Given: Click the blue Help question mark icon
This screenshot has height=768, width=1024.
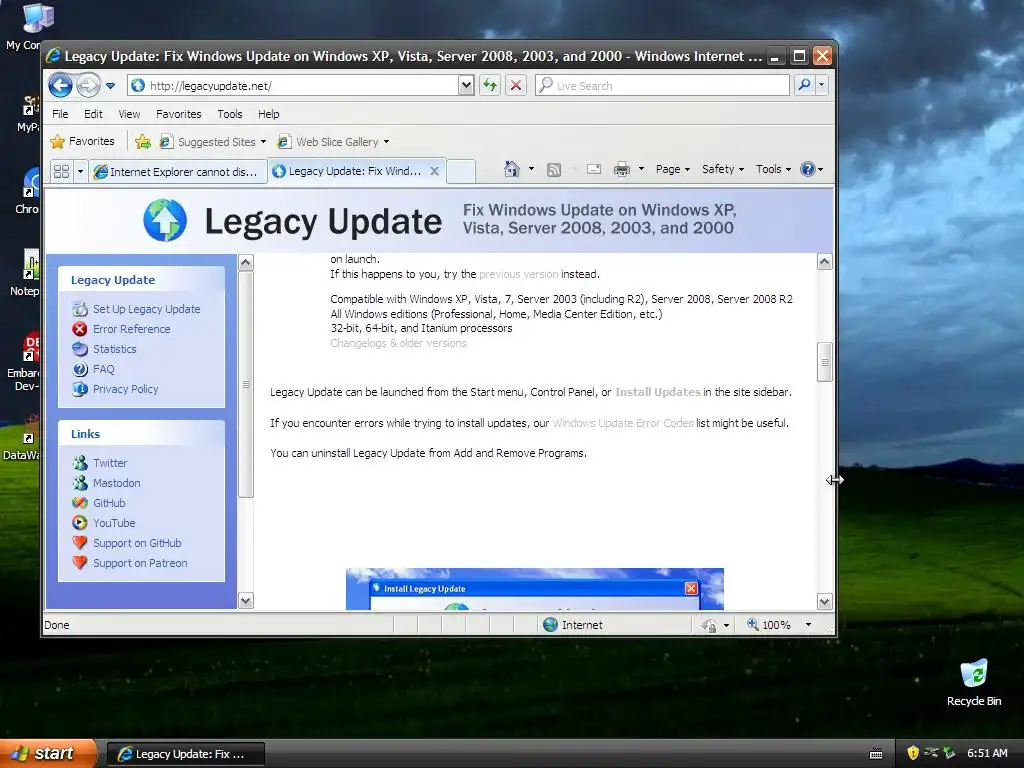Looking at the screenshot, I should 808,169.
